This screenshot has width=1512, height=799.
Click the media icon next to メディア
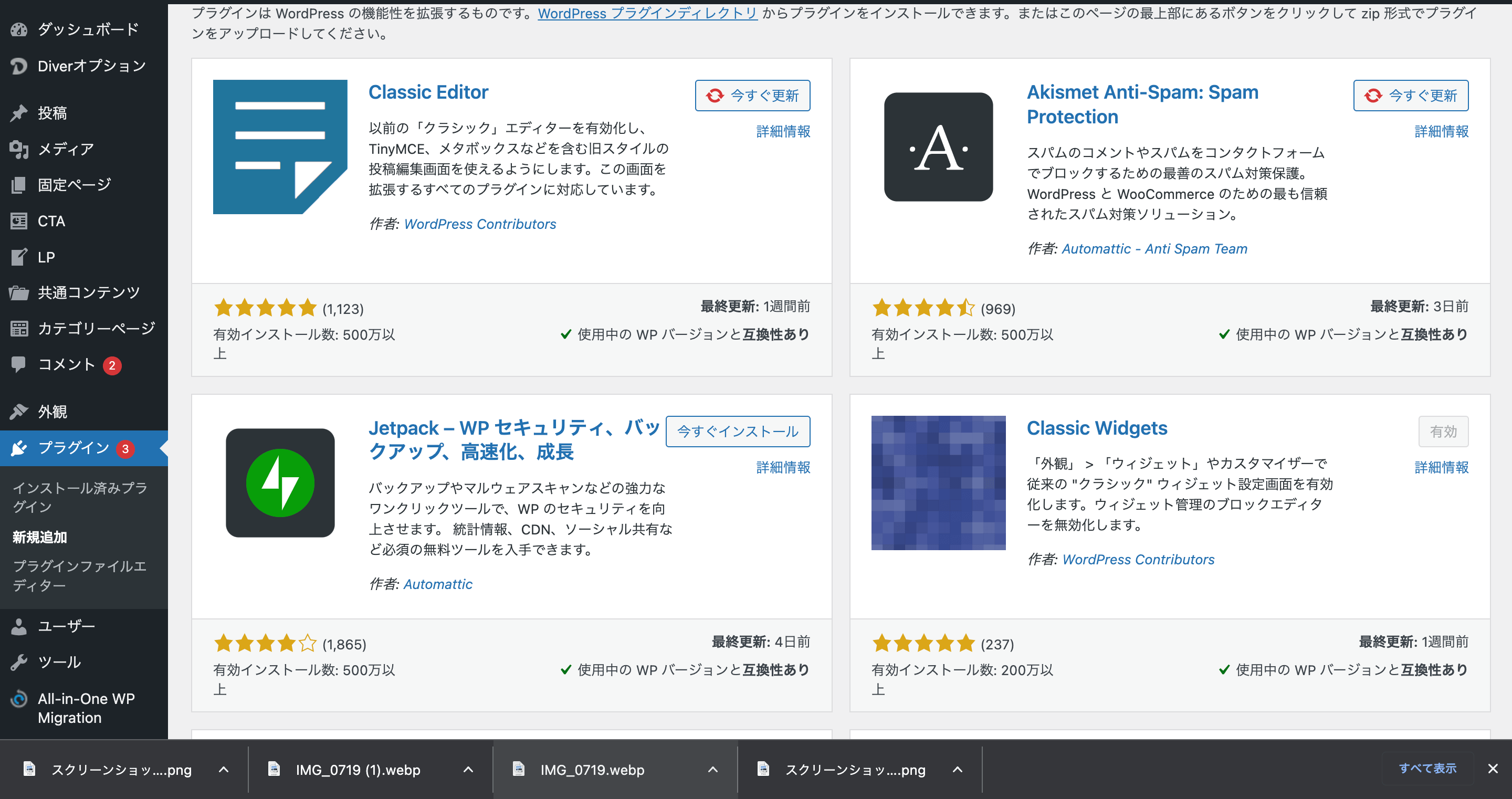(19, 149)
